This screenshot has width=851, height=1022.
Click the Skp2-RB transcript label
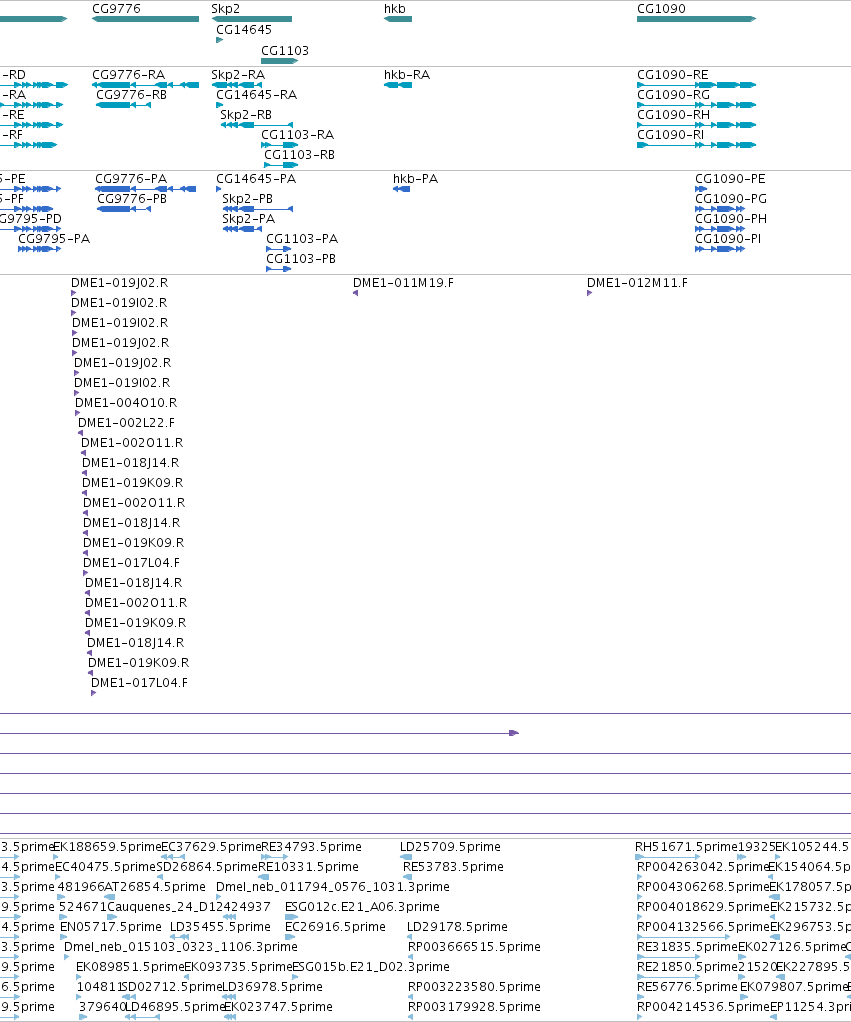(x=246, y=115)
